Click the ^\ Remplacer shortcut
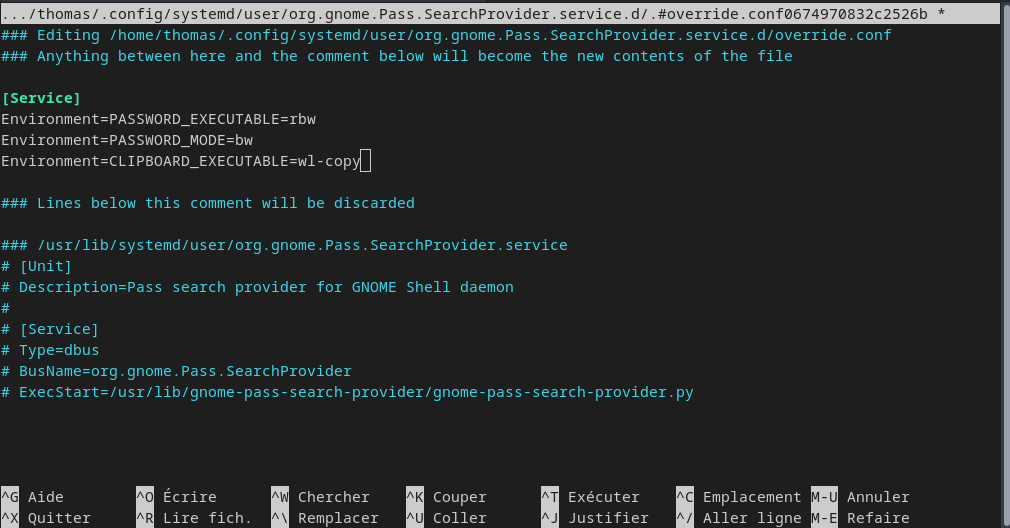Image resolution: width=1010 pixels, height=528 pixels. point(325,518)
